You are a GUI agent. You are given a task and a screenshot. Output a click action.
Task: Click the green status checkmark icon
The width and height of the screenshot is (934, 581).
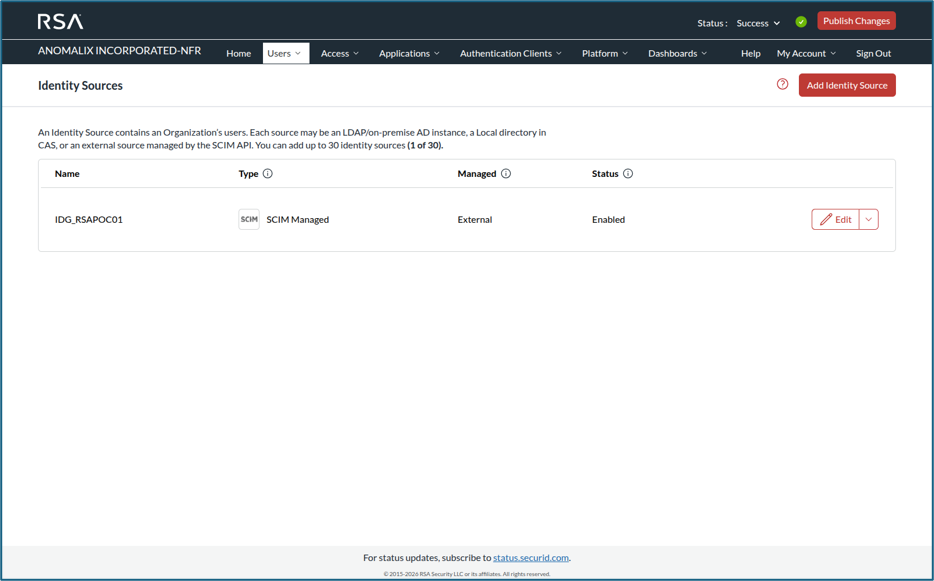(x=801, y=22)
